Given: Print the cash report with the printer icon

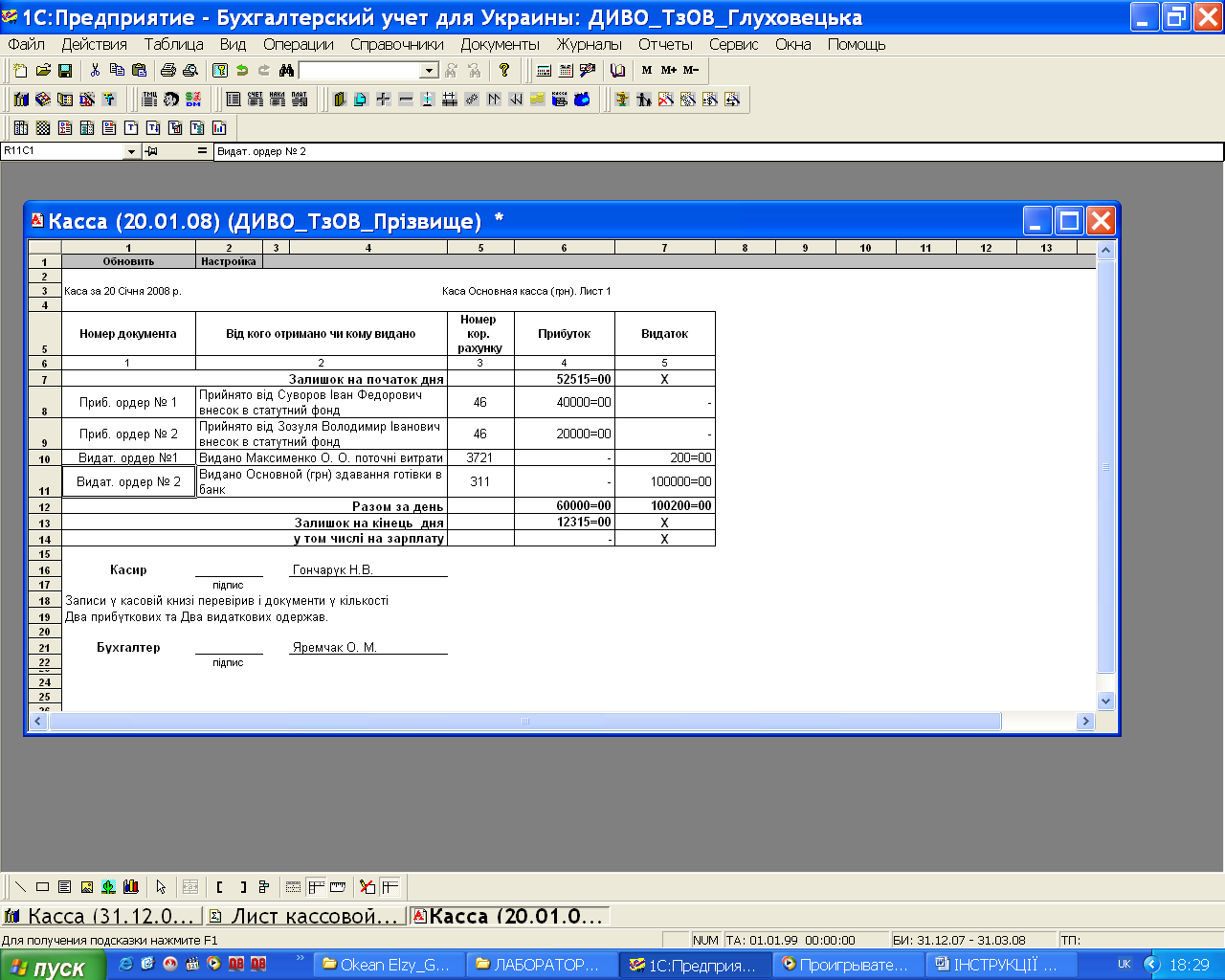Looking at the screenshot, I should (x=168, y=71).
